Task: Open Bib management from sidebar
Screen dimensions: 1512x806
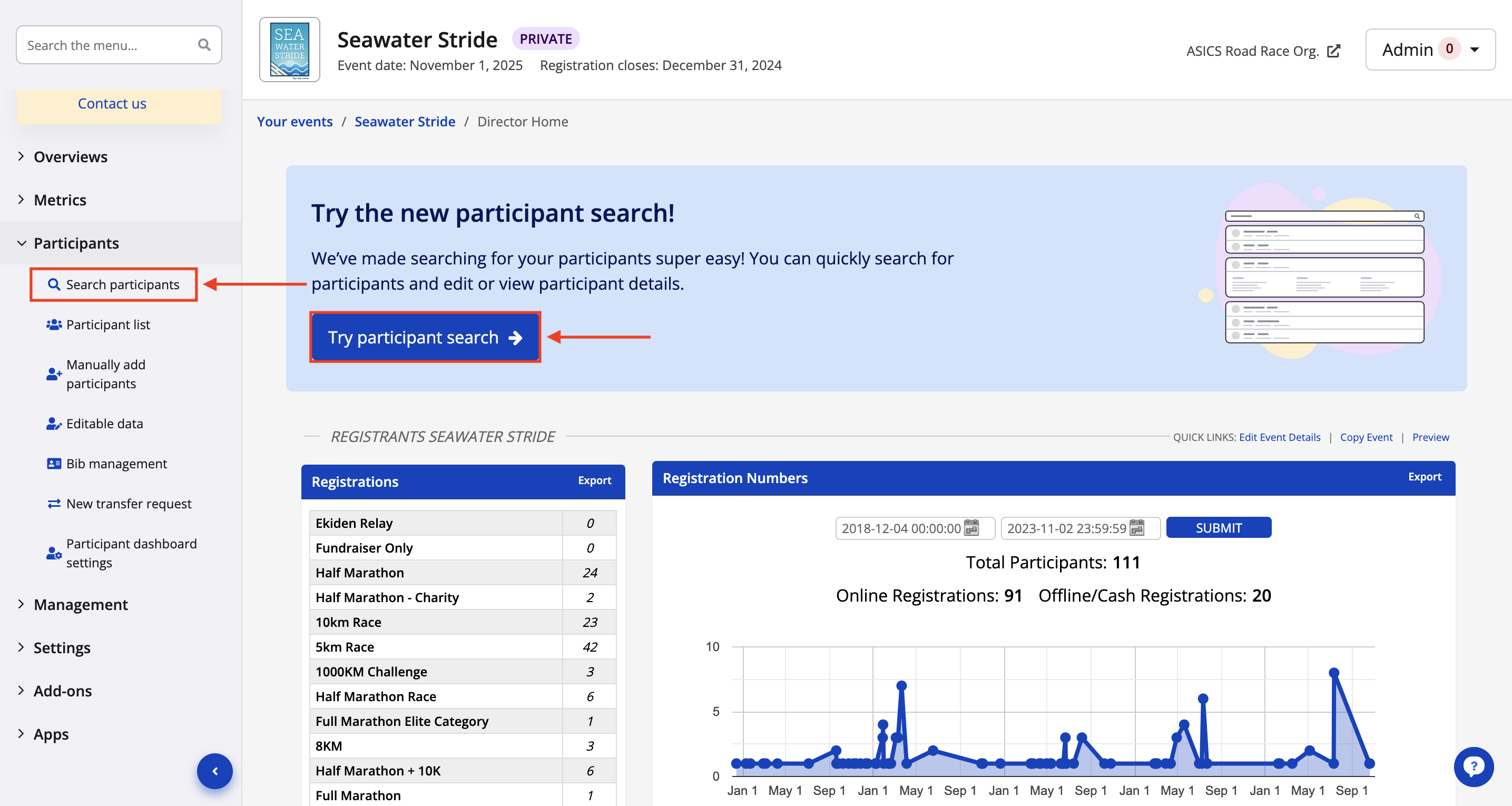Action: point(116,463)
